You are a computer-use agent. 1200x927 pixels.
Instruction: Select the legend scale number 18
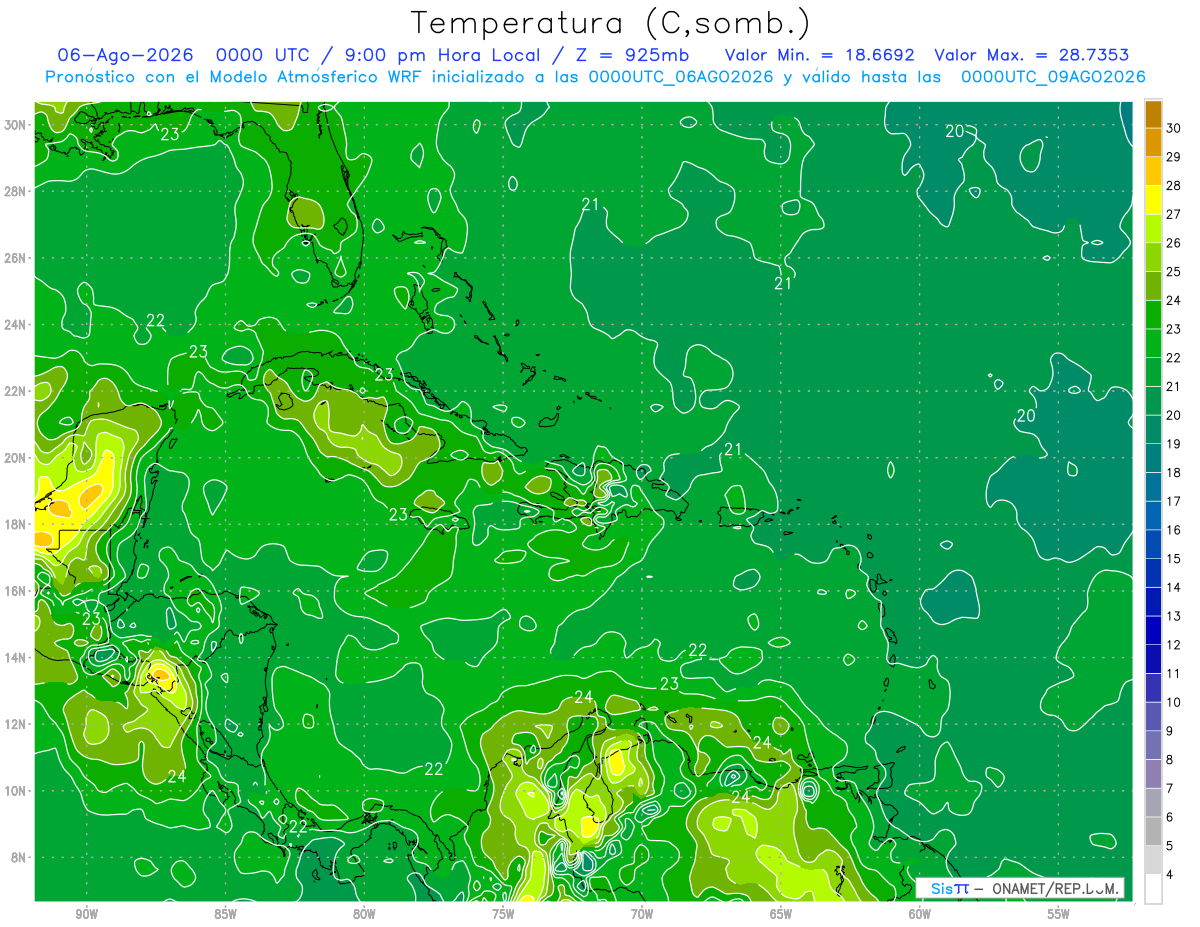tap(1174, 473)
